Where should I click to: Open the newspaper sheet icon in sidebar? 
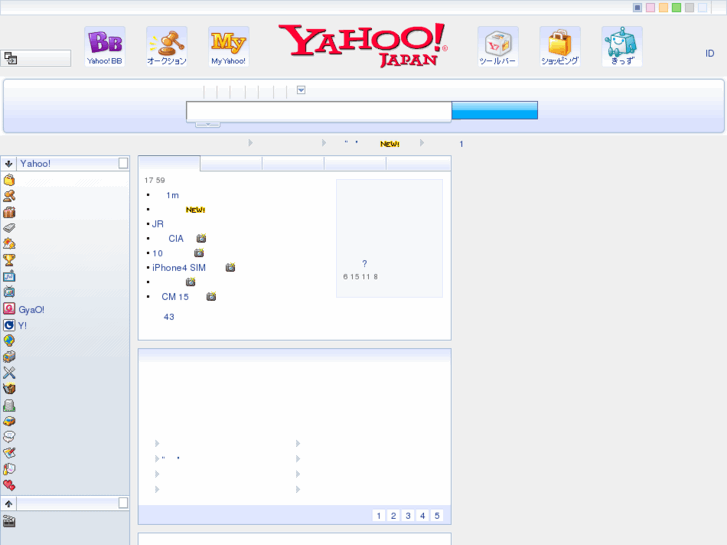click(x=9, y=228)
